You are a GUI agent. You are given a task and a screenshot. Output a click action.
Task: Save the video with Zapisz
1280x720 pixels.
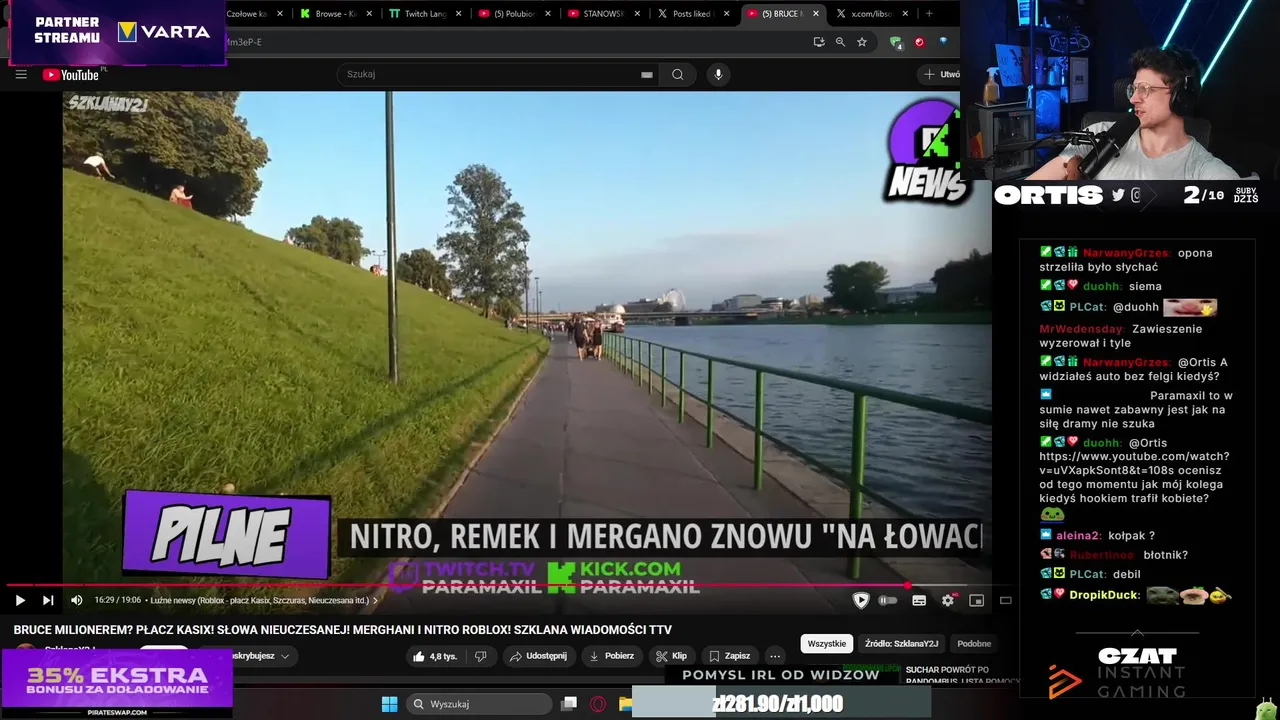click(x=730, y=656)
